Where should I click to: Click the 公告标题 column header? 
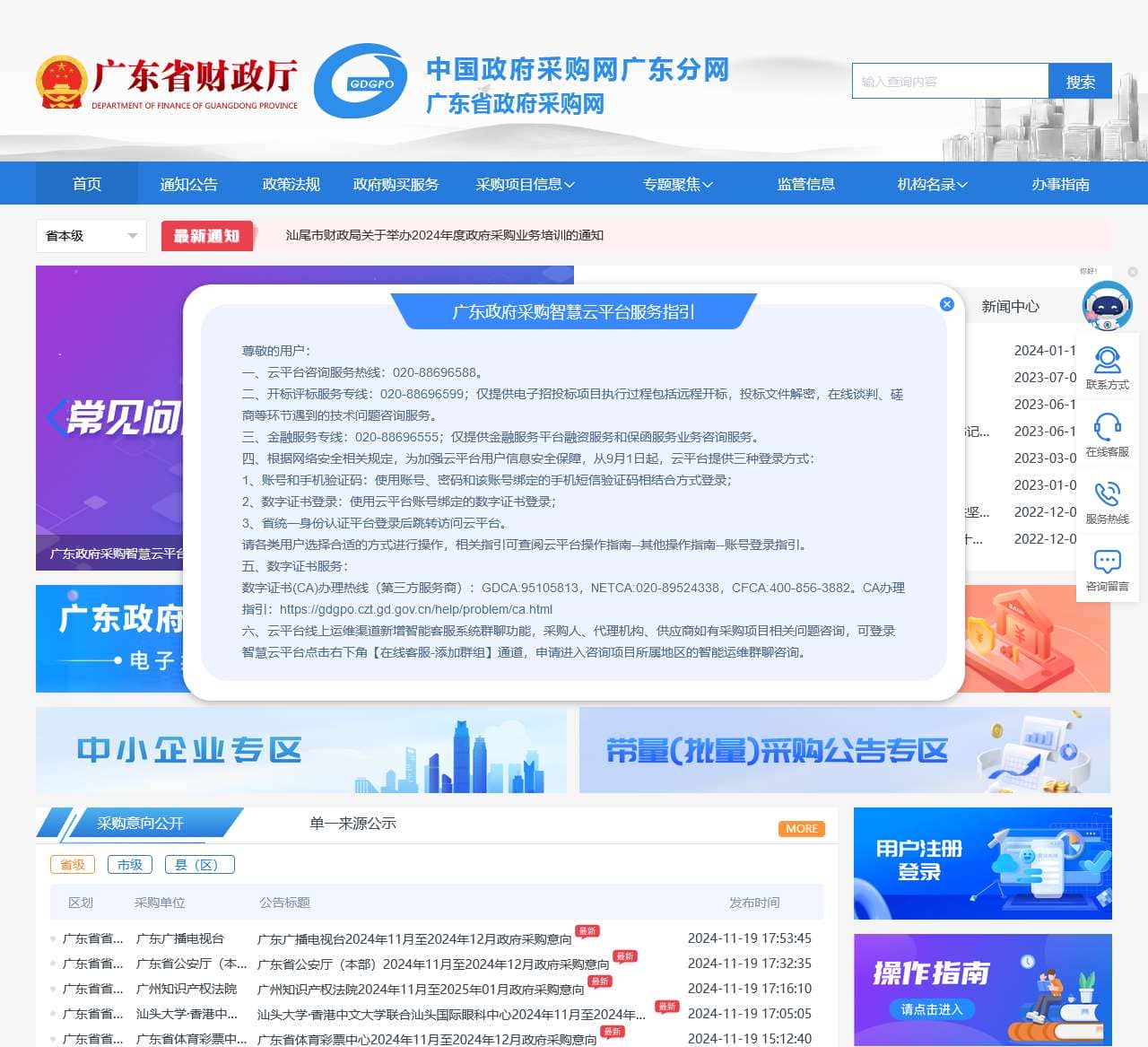284,903
